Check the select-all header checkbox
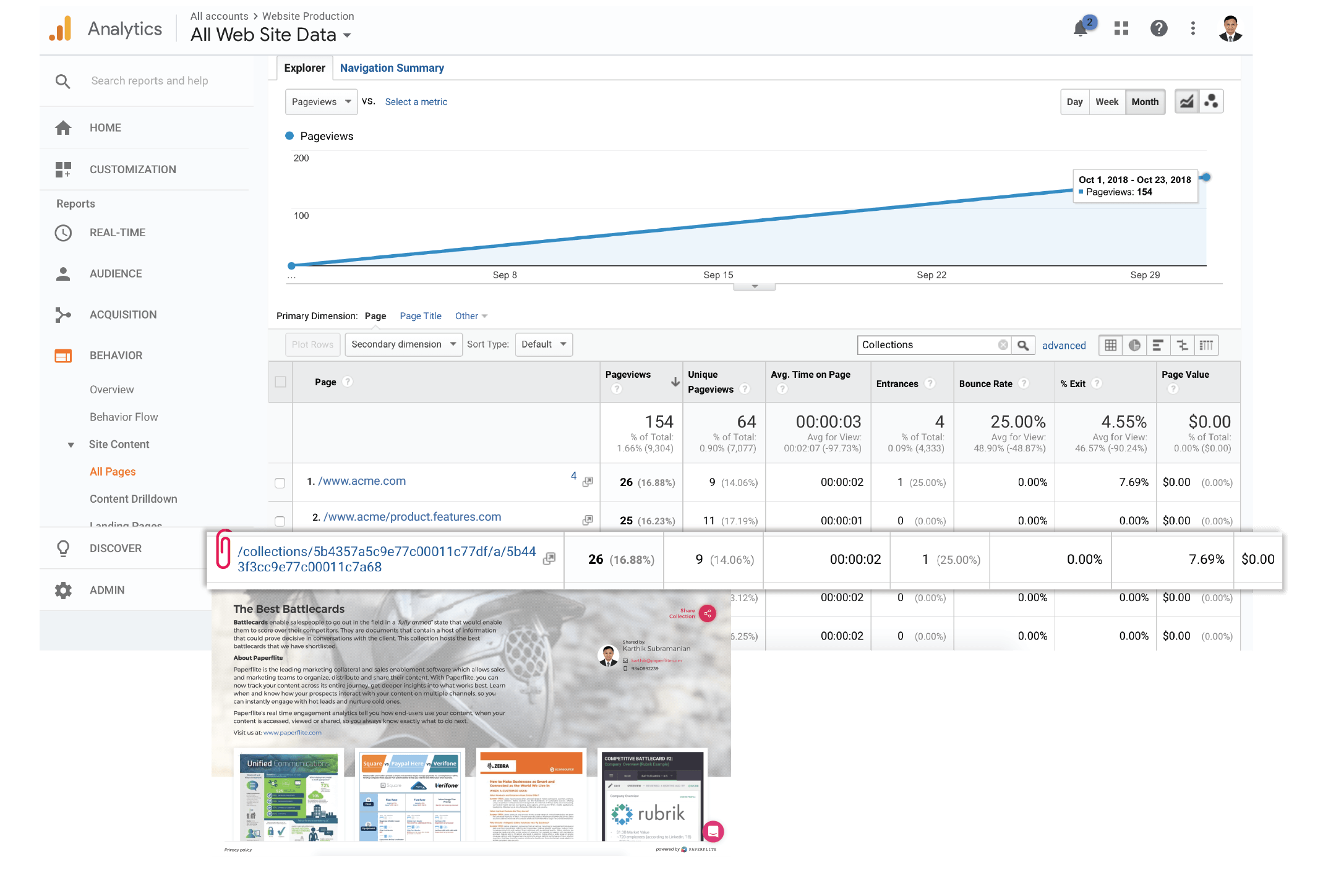 point(280,382)
